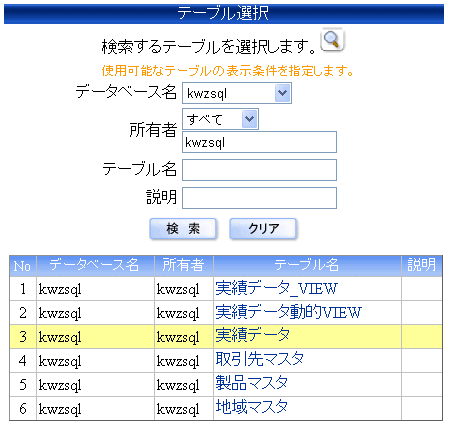Screen dimensions: 449x427
Task: Click the 検索 button
Action: [x=183, y=229]
